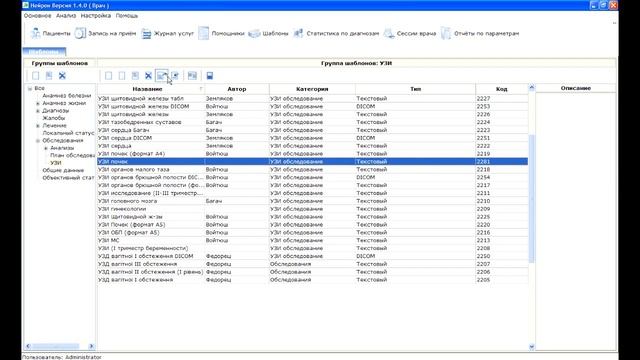Collapse the Обследования tree node
The width and height of the screenshot is (640, 360).
coord(38,140)
